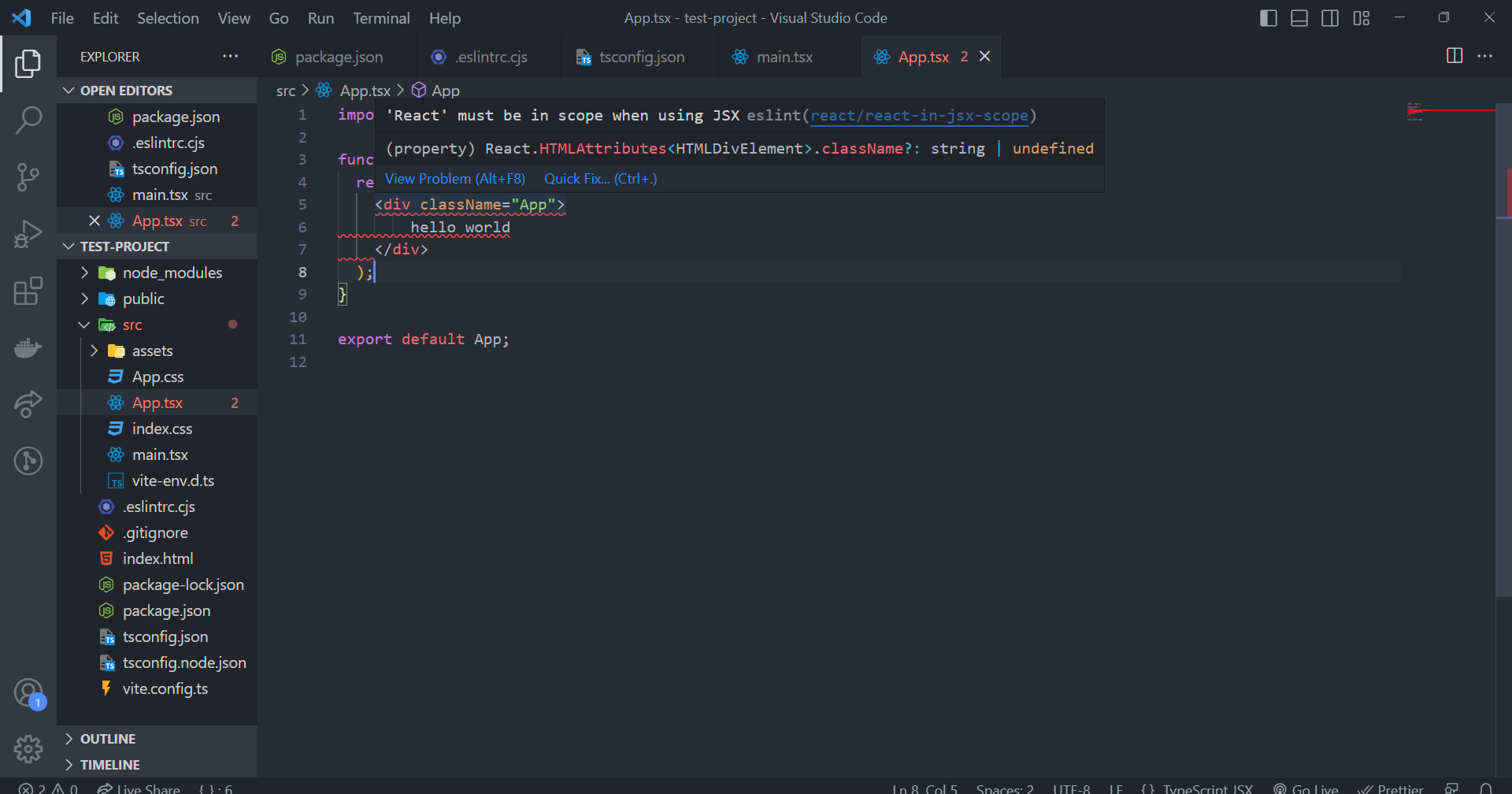Toggle the bottom panel layout icon

click(x=1299, y=18)
